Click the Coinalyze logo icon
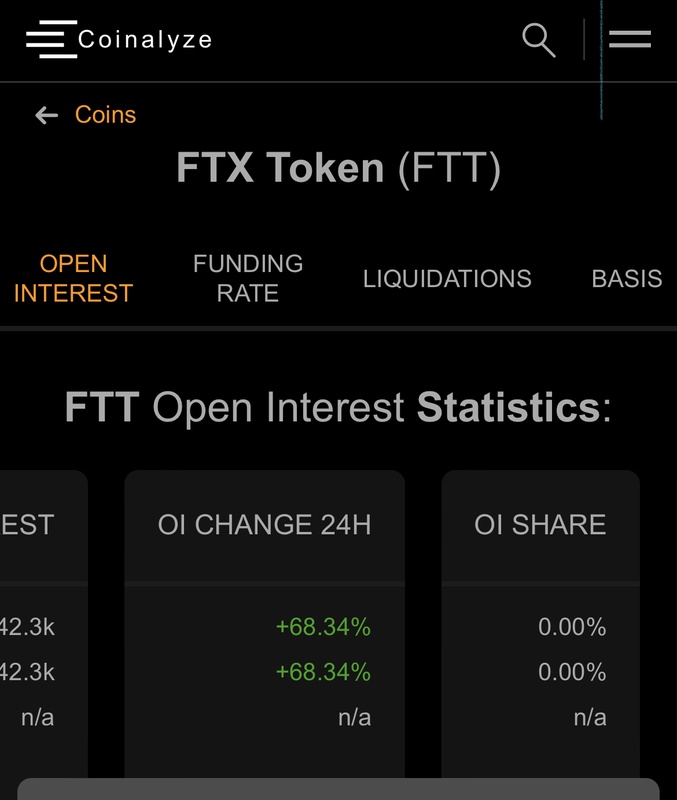The width and height of the screenshot is (677, 800). (x=52, y=39)
